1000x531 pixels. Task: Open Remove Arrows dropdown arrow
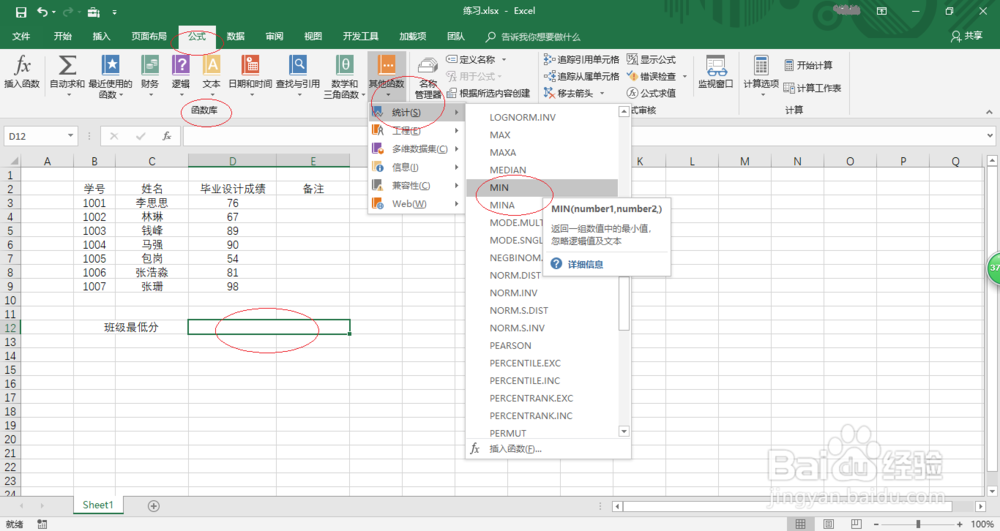point(601,93)
